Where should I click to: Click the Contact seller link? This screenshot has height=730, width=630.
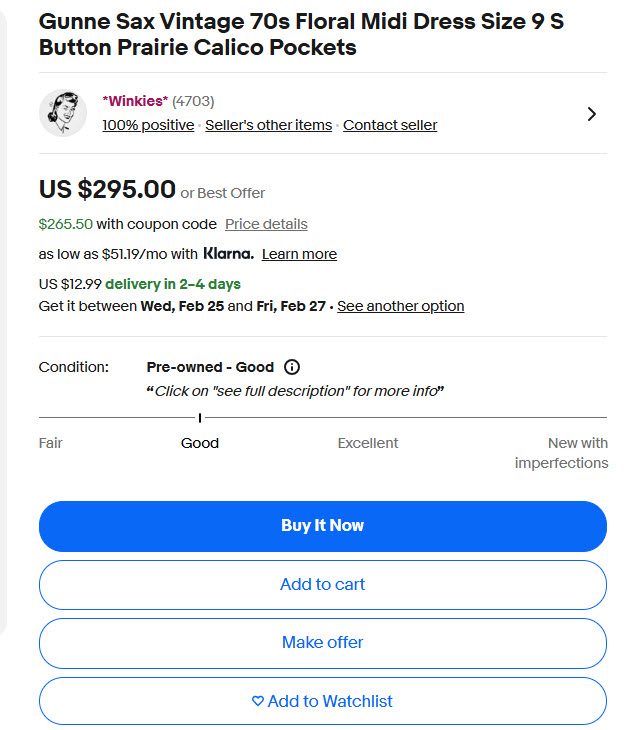tap(390, 125)
